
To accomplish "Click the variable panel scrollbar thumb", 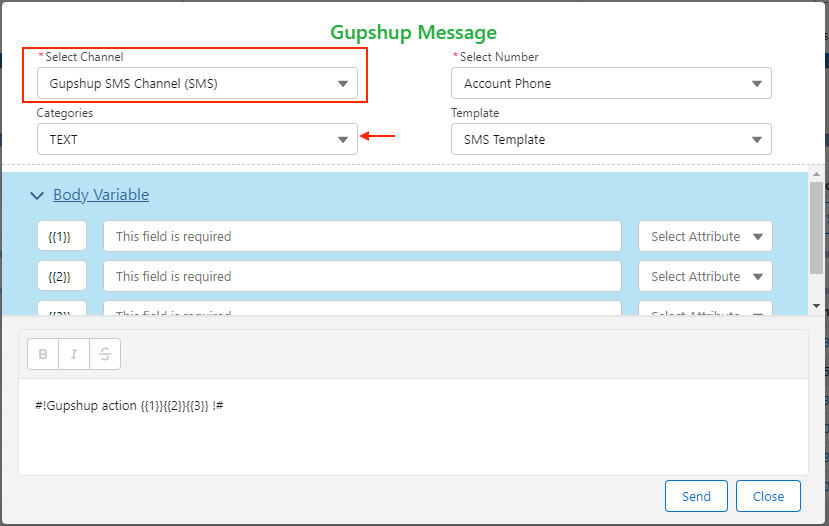I will click(816, 228).
